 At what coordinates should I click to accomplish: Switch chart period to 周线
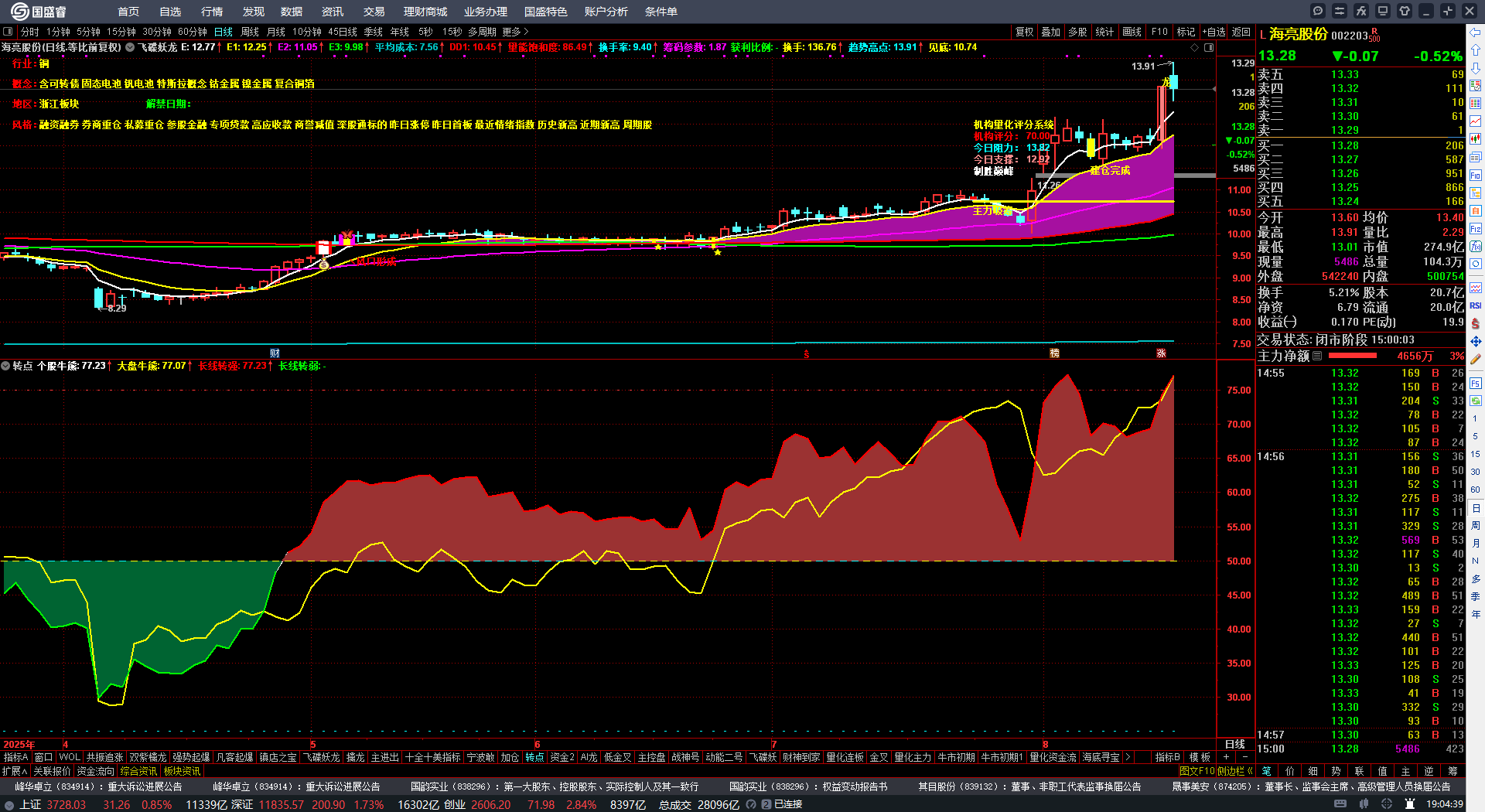point(250,32)
